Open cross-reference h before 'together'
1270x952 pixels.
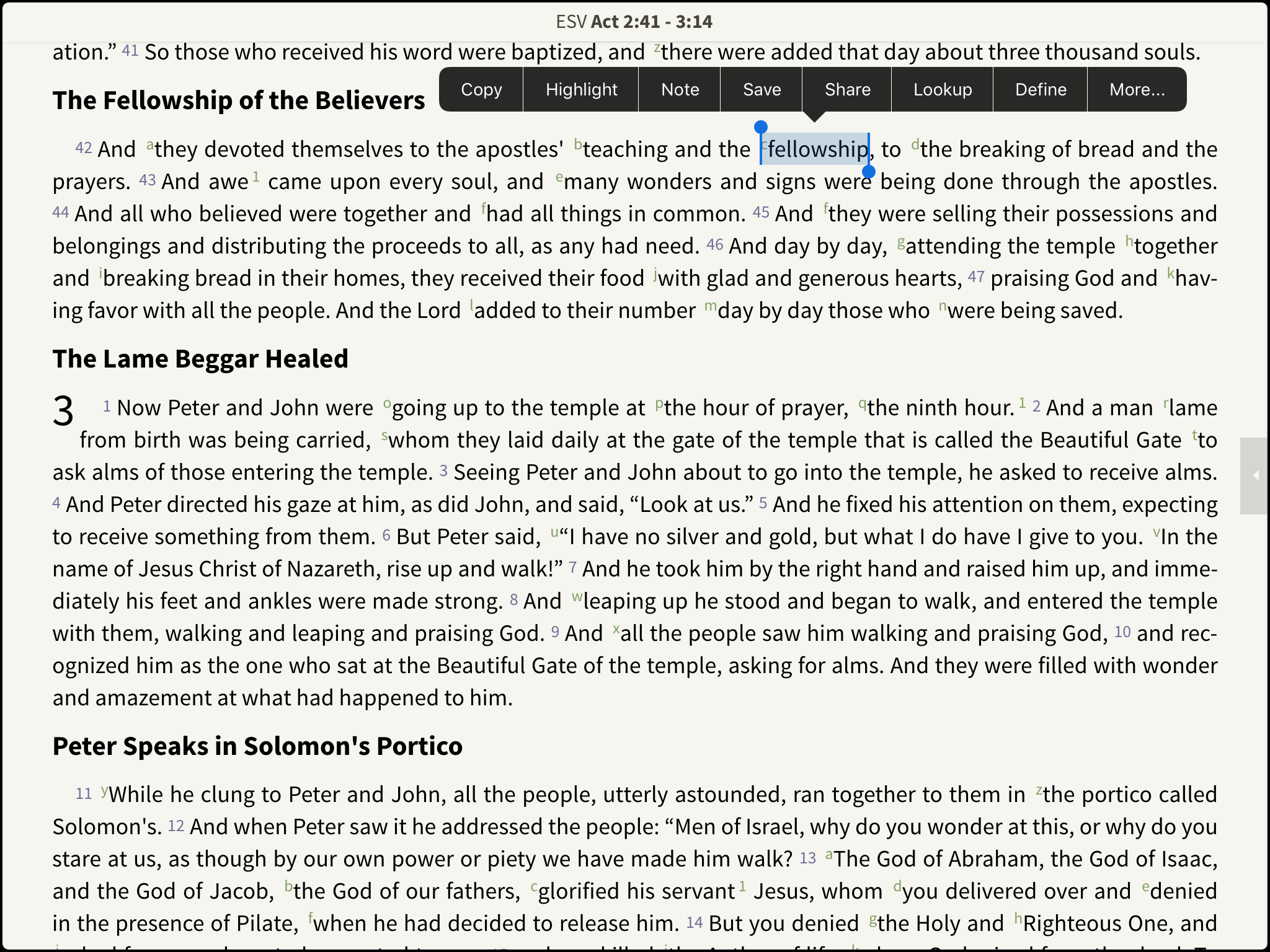tap(1130, 240)
